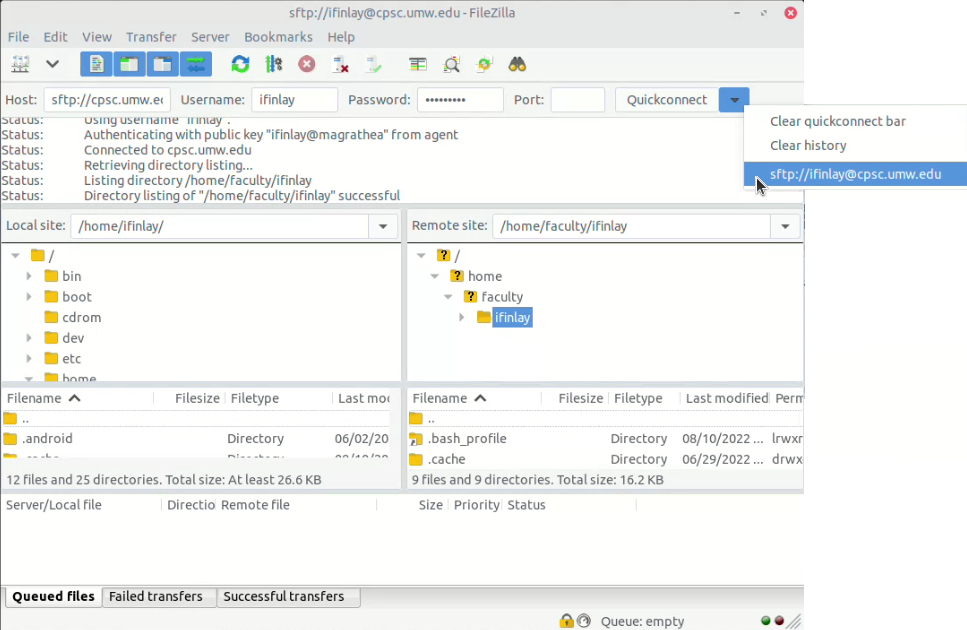Sort remote files by Filetype column
Viewport: 967px width, 630px height.
[x=644, y=398]
